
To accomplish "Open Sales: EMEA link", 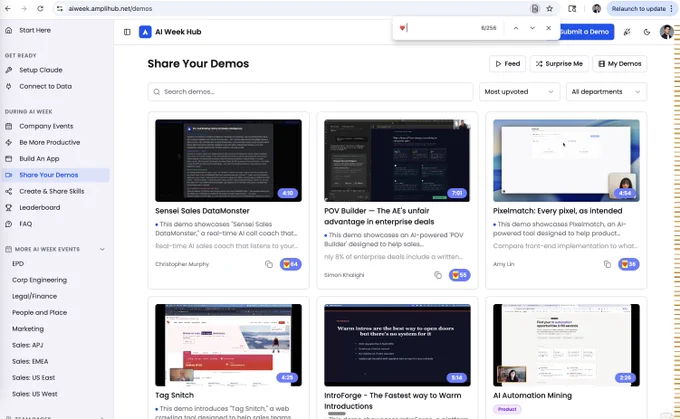I will pos(30,361).
